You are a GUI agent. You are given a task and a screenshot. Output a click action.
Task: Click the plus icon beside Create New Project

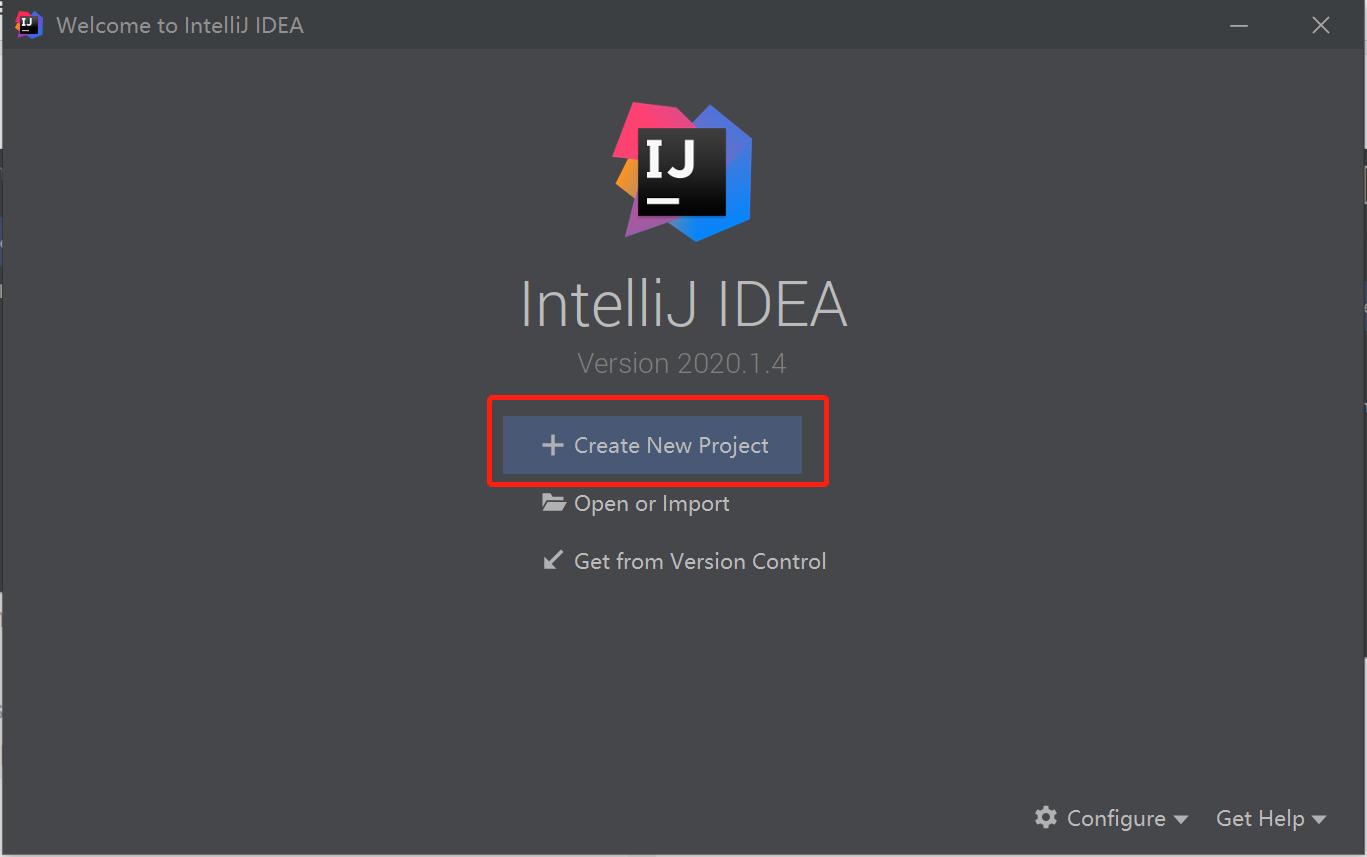[x=553, y=444]
